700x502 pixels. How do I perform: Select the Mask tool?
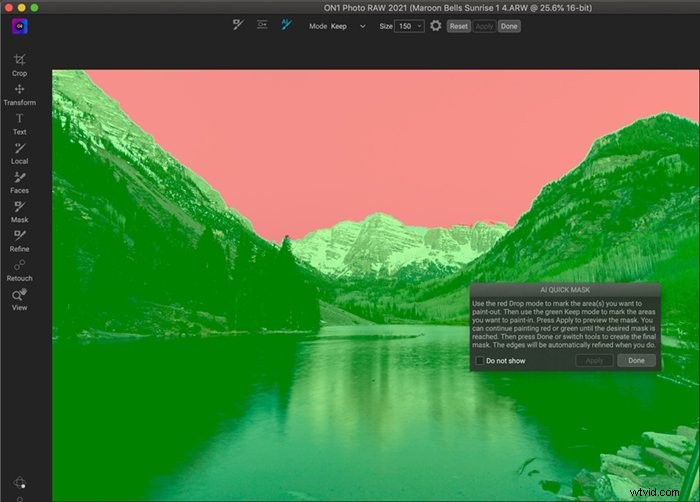pyautogui.click(x=19, y=212)
